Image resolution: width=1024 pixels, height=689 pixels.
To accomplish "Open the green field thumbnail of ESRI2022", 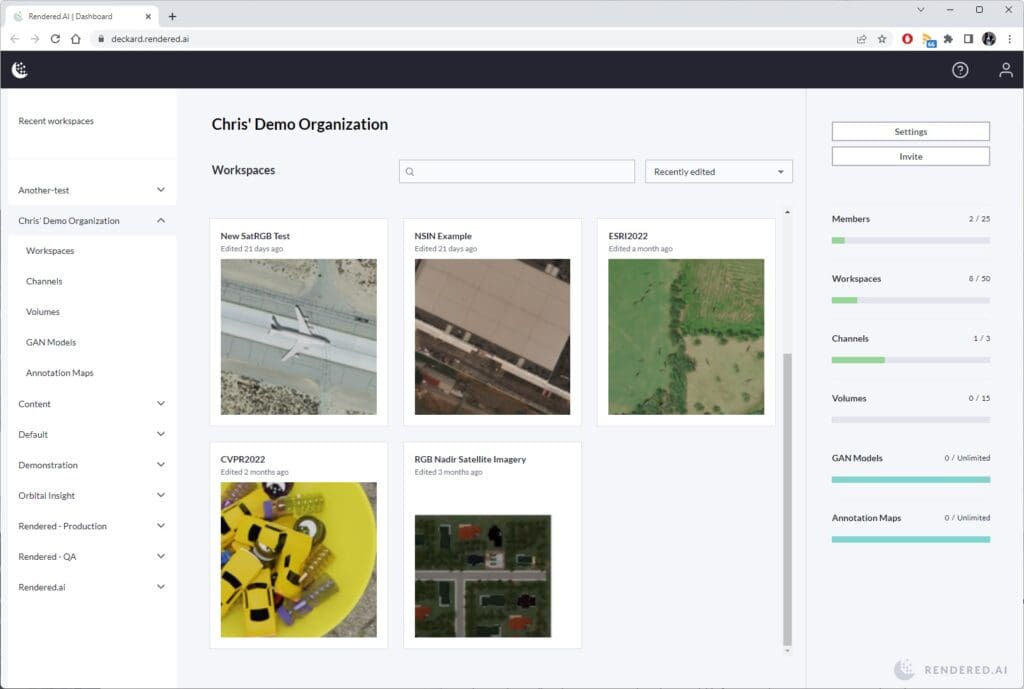I will [x=686, y=336].
